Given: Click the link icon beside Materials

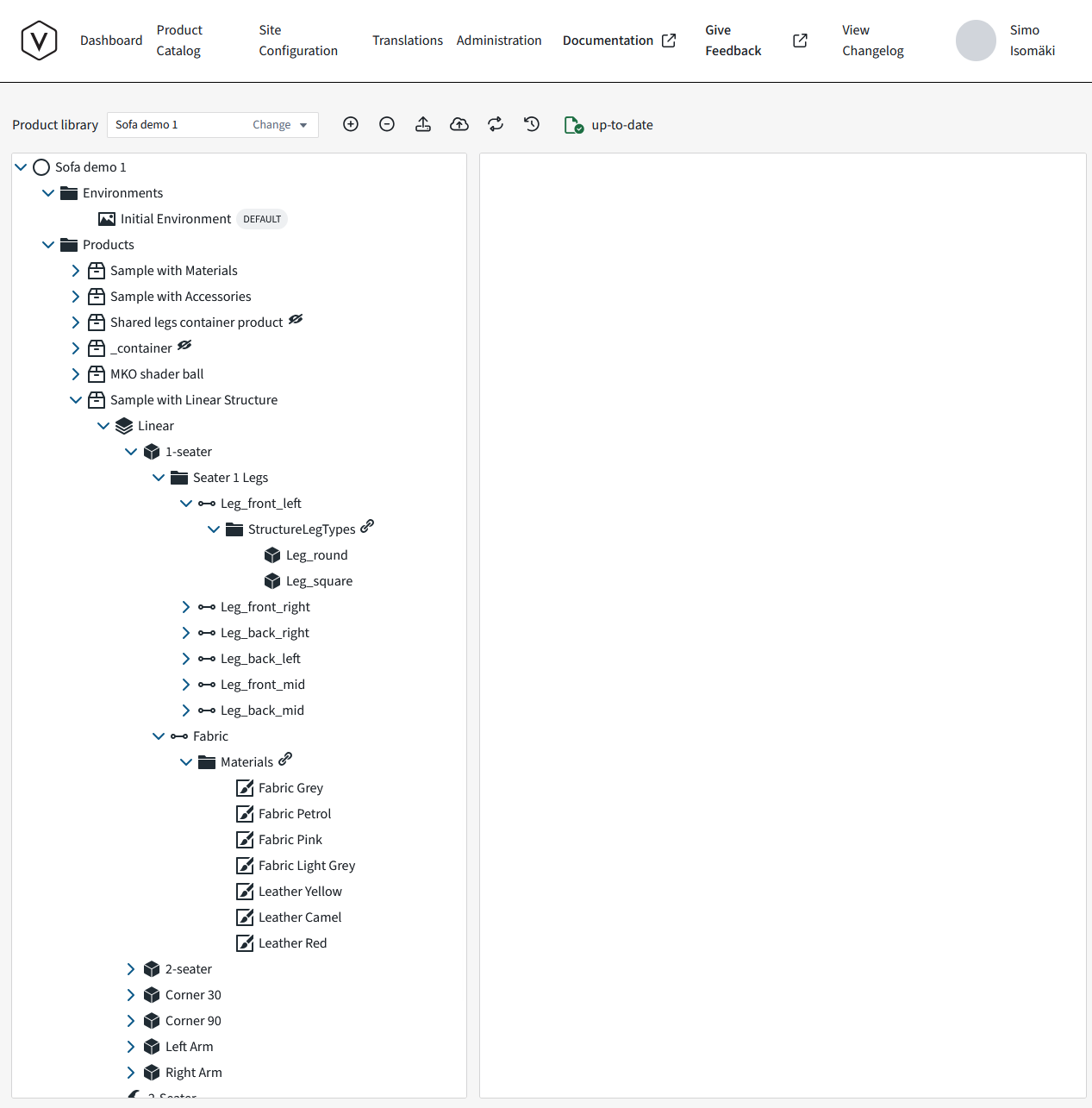Looking at the screenshot, I should coord(285,758).
